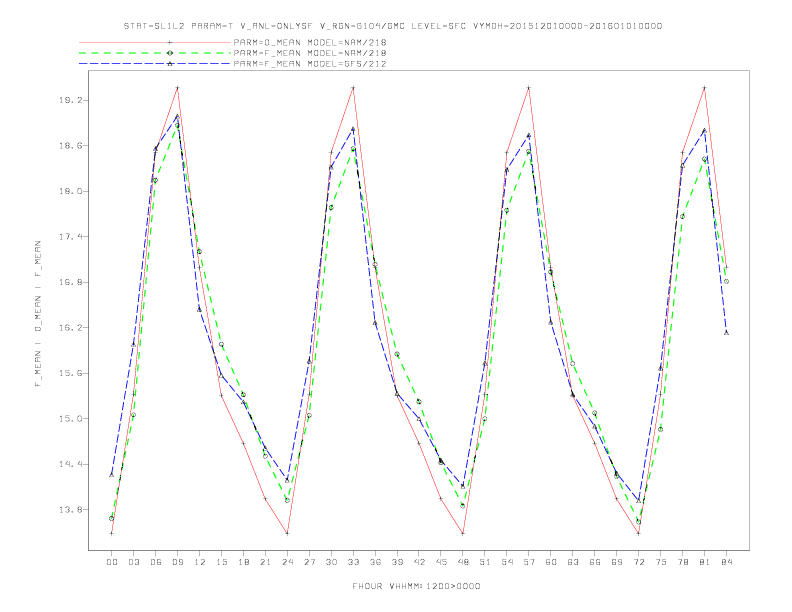792x612 pixels.
Task: Click x-axis forecast hour label 72
Action: tap(639, 562)
